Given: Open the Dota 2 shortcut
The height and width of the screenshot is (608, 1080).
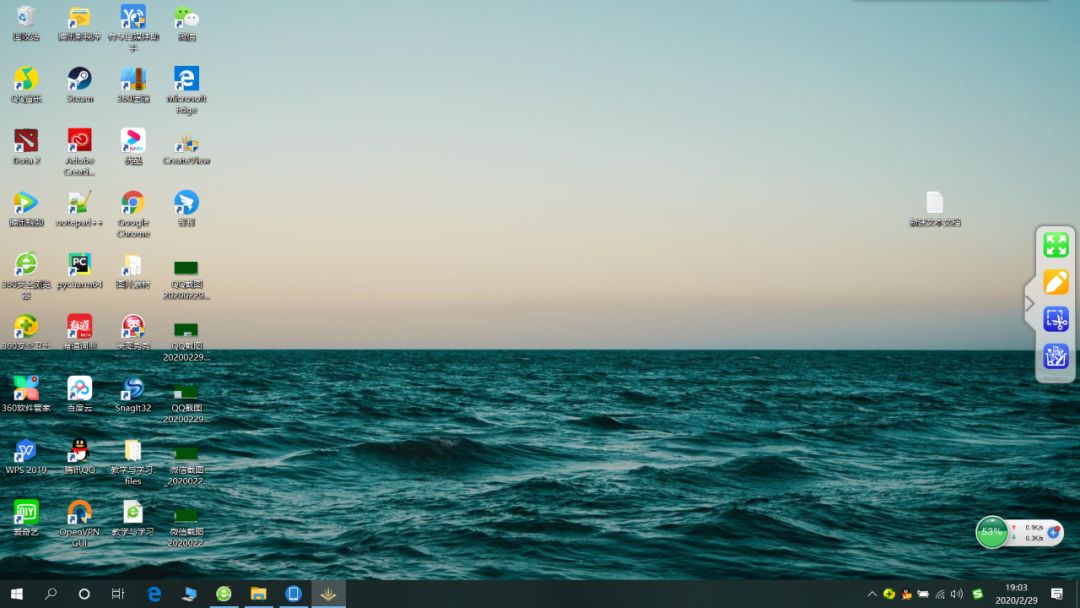Looking at the screenshot, I should coord(26,147).
